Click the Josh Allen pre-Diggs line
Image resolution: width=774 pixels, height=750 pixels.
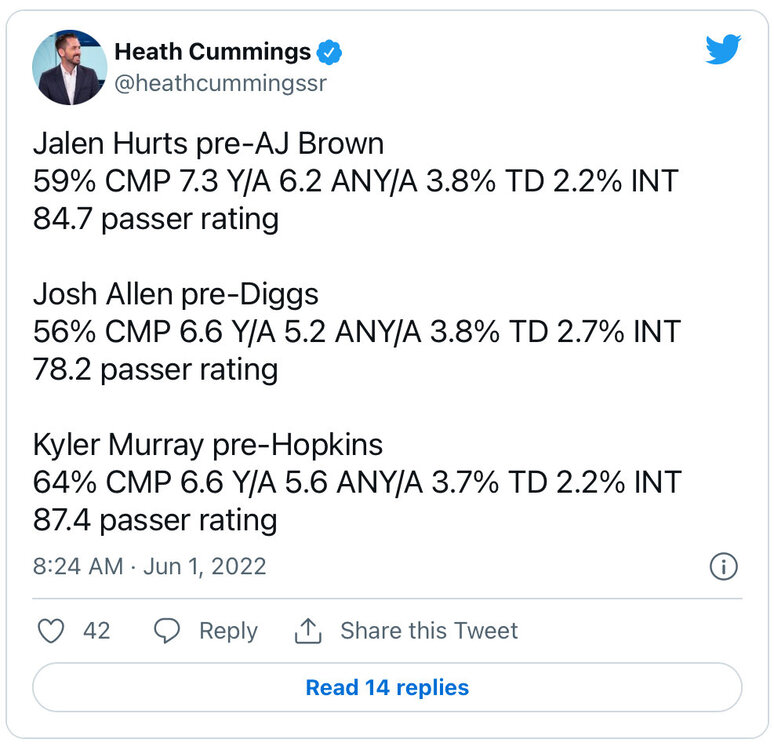point(176,295)
